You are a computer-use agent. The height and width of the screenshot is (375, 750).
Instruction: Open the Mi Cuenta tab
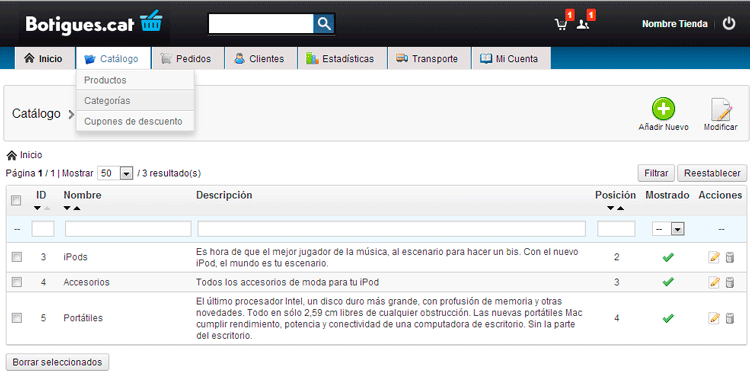[x=511, y=59]
